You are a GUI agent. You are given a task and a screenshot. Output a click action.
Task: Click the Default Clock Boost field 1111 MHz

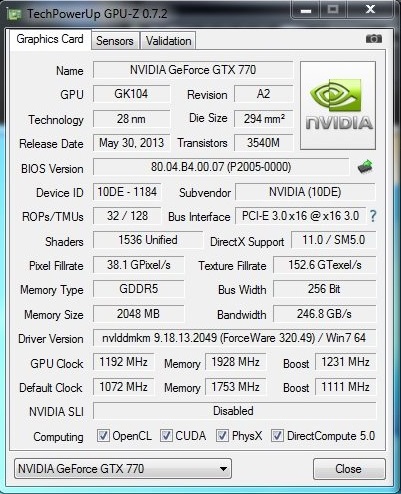click(x=345, y=387)
